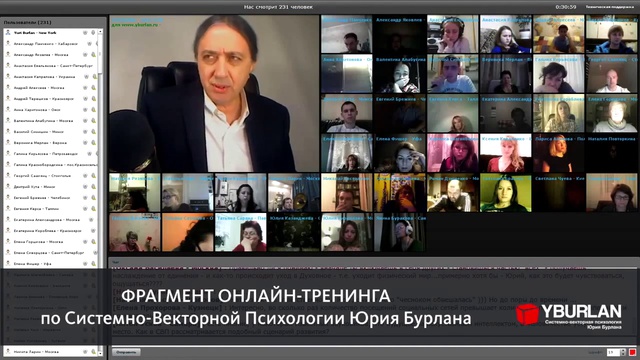Click the yellow mic icon for Евгений Брежнев - Челябинск
The width and height of the screenshot is (640, 360).
(93, 198)
